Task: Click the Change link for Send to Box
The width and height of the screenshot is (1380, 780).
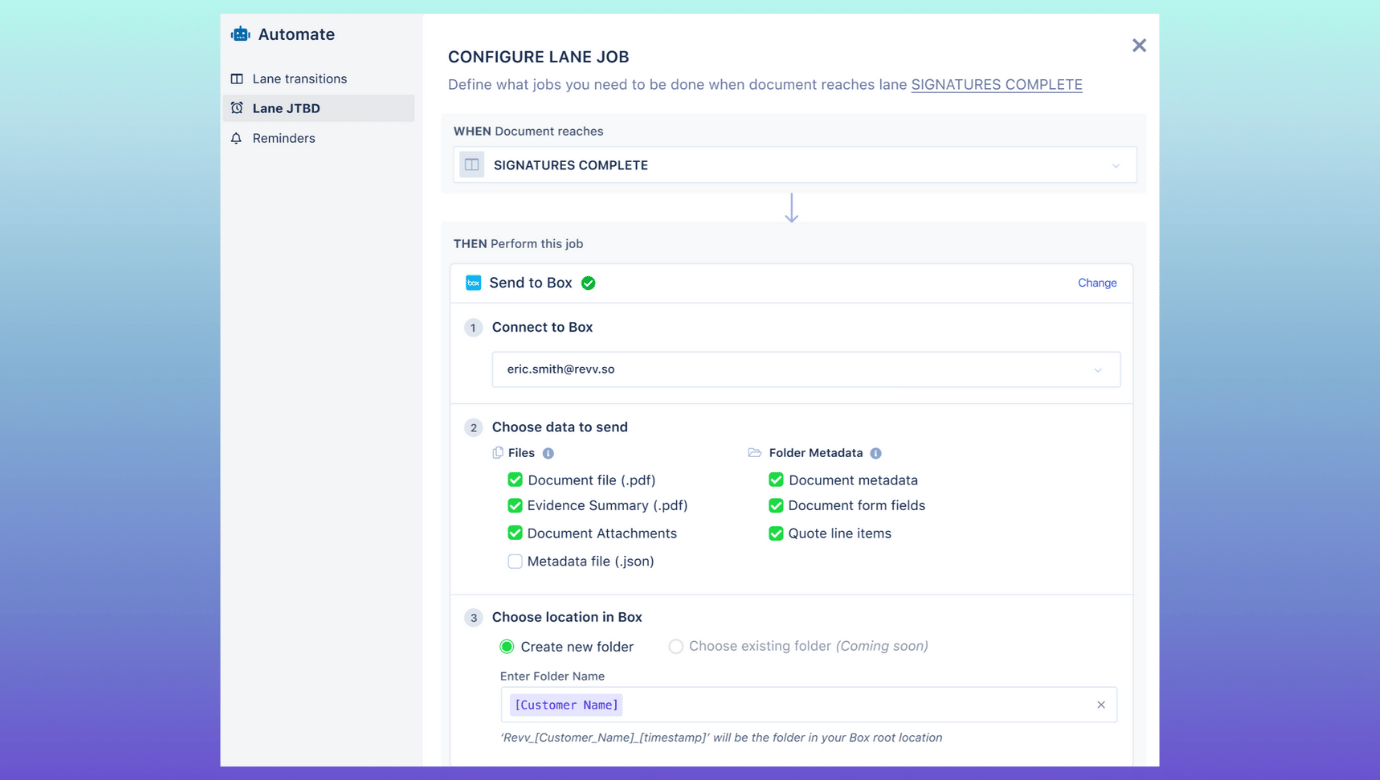Action: pyautogui.click(x=1097, y=283)
